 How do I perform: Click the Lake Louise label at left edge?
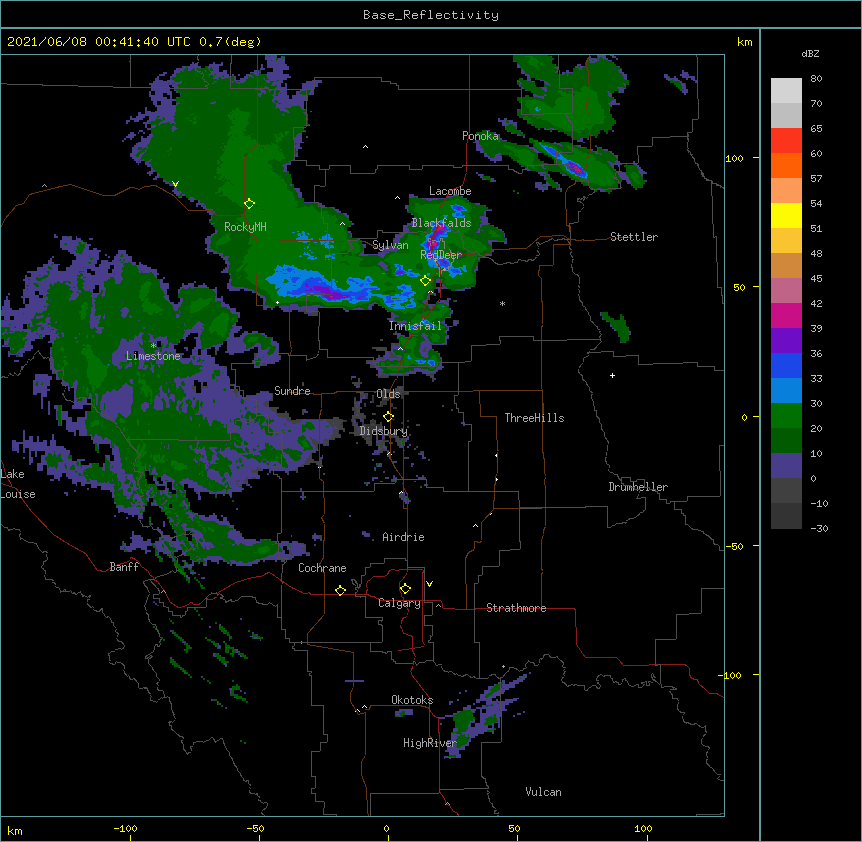pyautogui.click(x=18, y=484)
